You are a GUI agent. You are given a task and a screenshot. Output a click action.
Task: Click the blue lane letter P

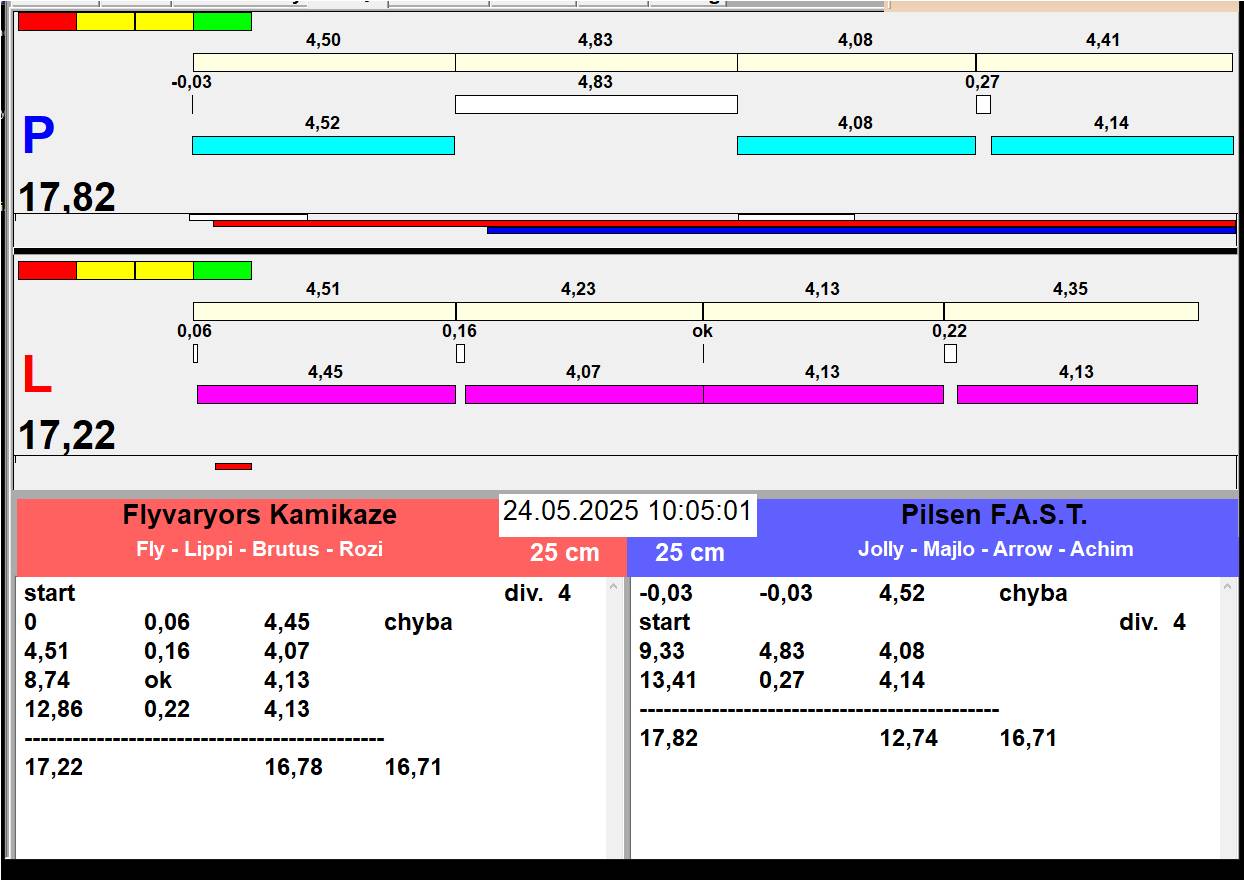coord(38,137)
